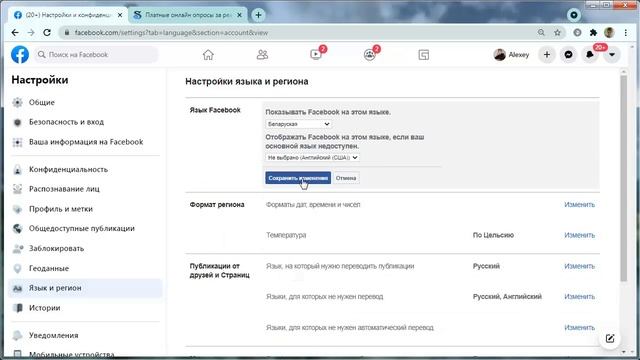Click Изменить for Температура
640x360 pixels.
pyautogui.click(x=579, y=235)
